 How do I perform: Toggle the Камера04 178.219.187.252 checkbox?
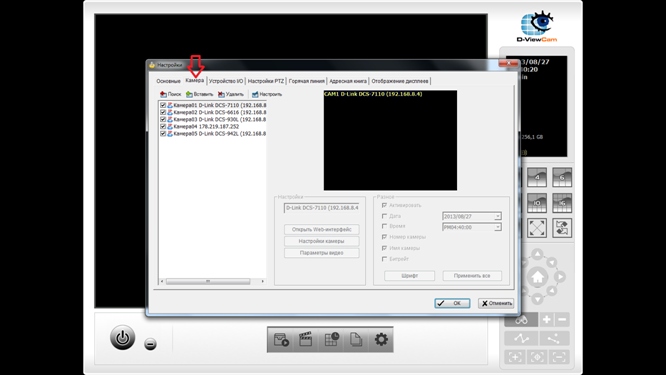click(163, 126)
